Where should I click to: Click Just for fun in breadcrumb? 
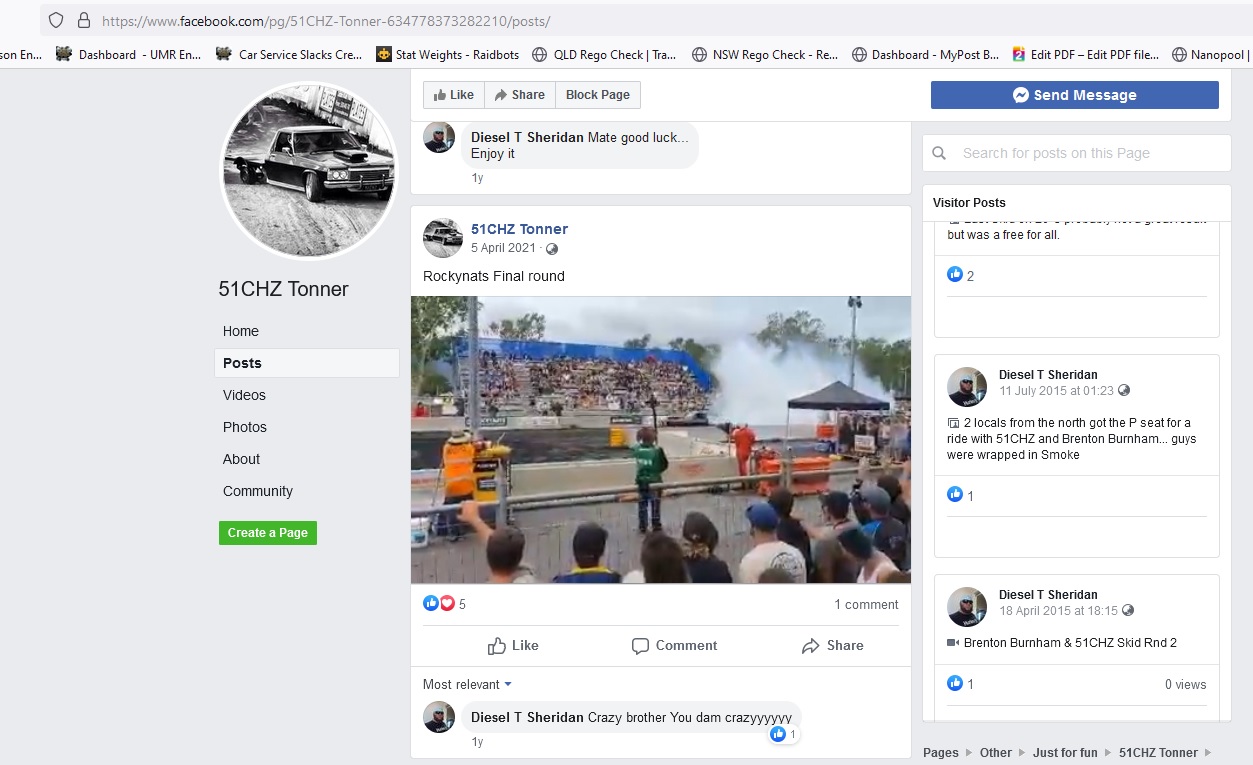point(1065,753)
